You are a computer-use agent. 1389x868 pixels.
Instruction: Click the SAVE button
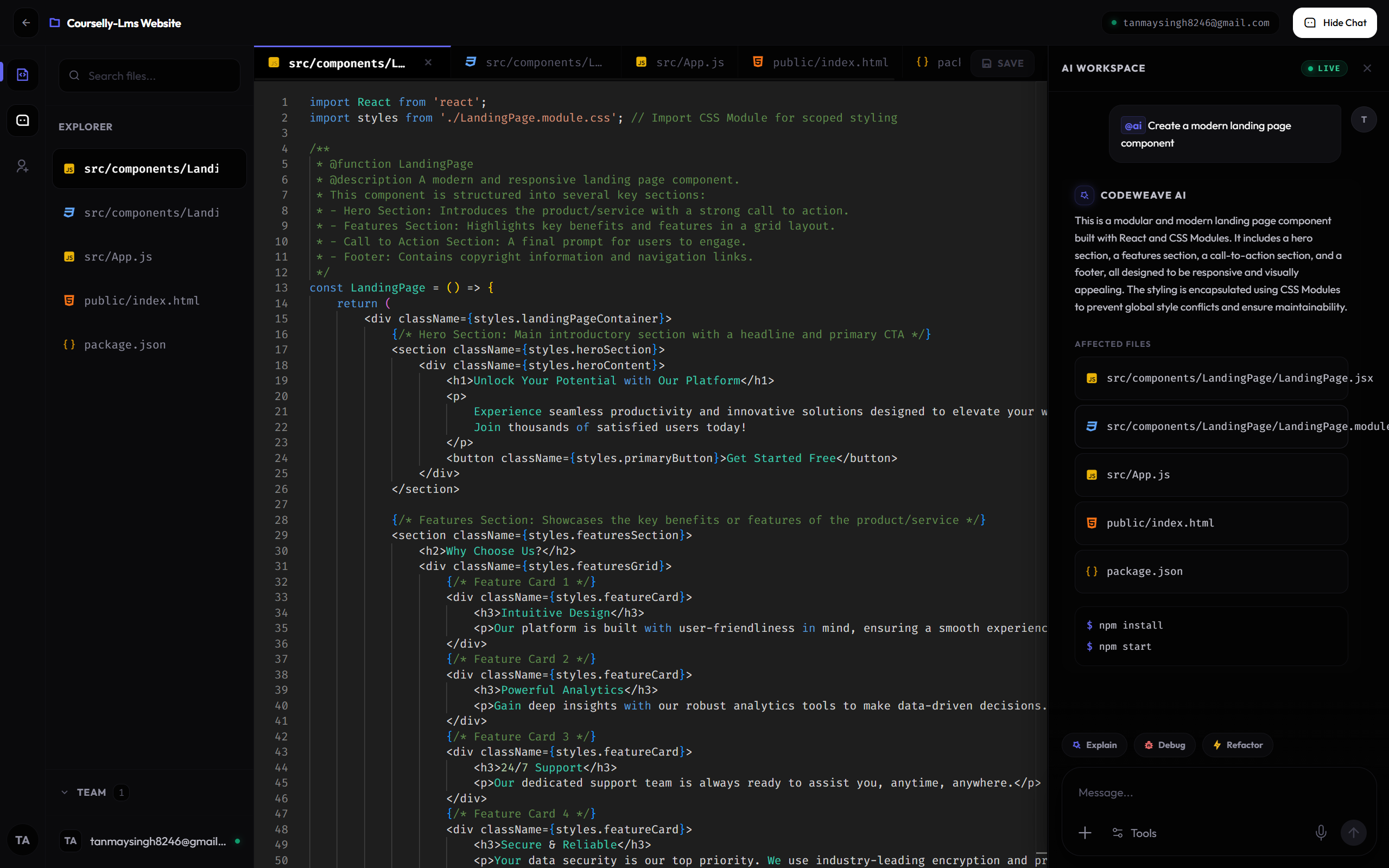[1003, 63]
